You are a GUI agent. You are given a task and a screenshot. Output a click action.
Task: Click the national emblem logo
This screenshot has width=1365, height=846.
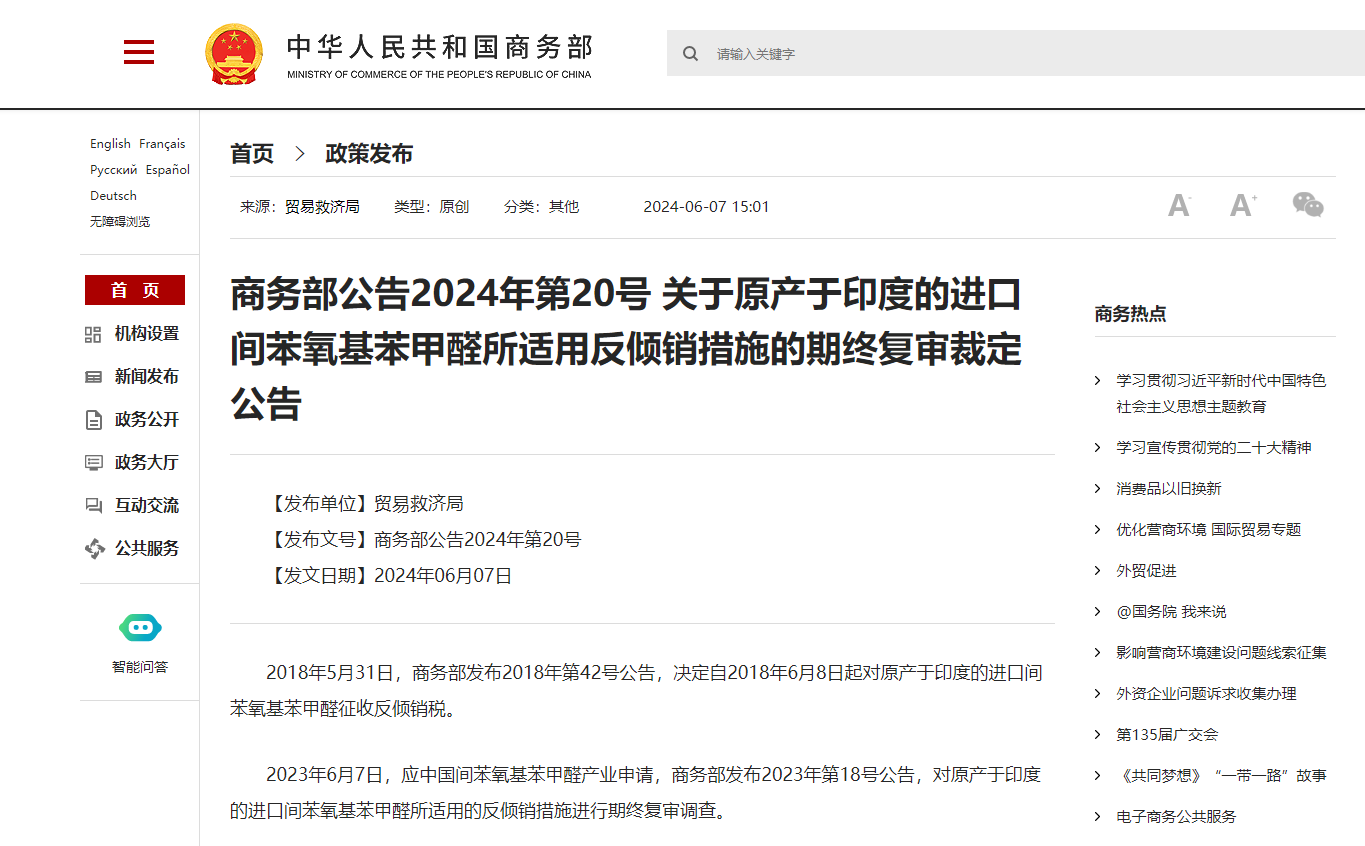click(234, 54)
